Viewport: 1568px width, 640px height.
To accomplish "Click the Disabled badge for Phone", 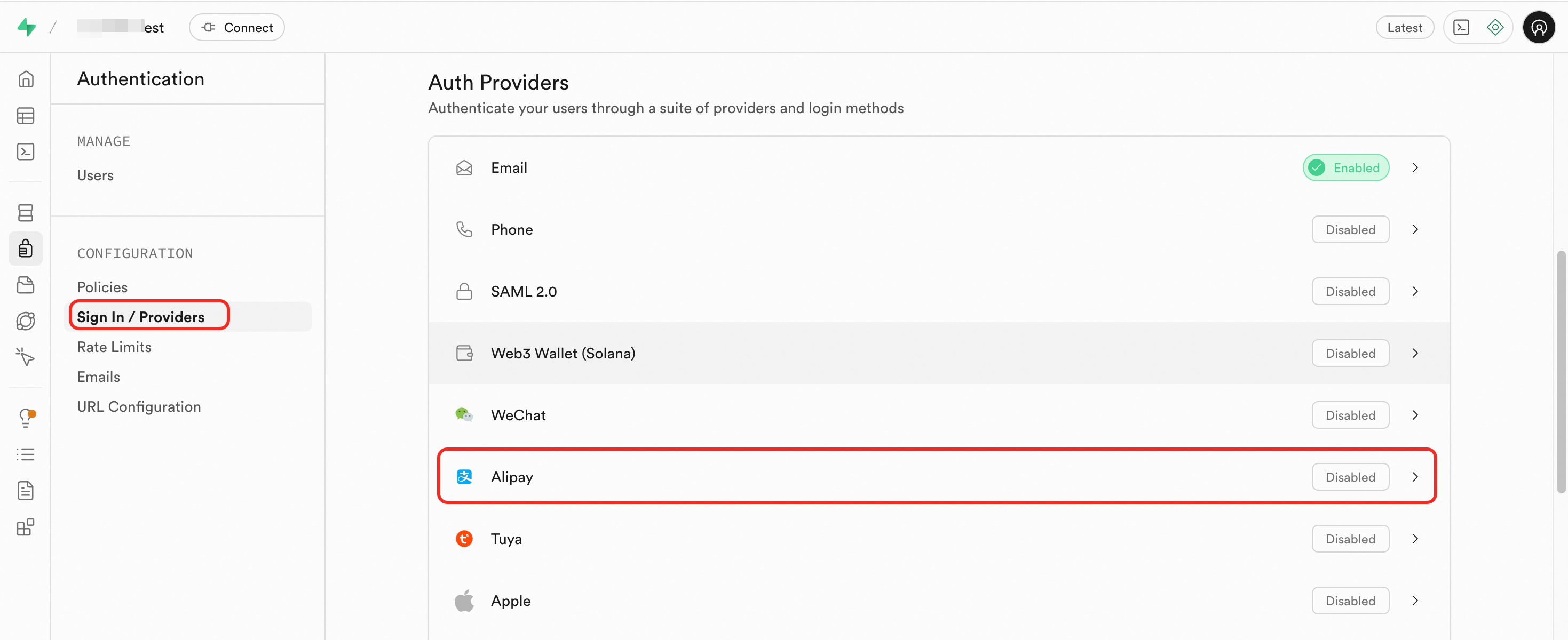I will click(1350, 229).
